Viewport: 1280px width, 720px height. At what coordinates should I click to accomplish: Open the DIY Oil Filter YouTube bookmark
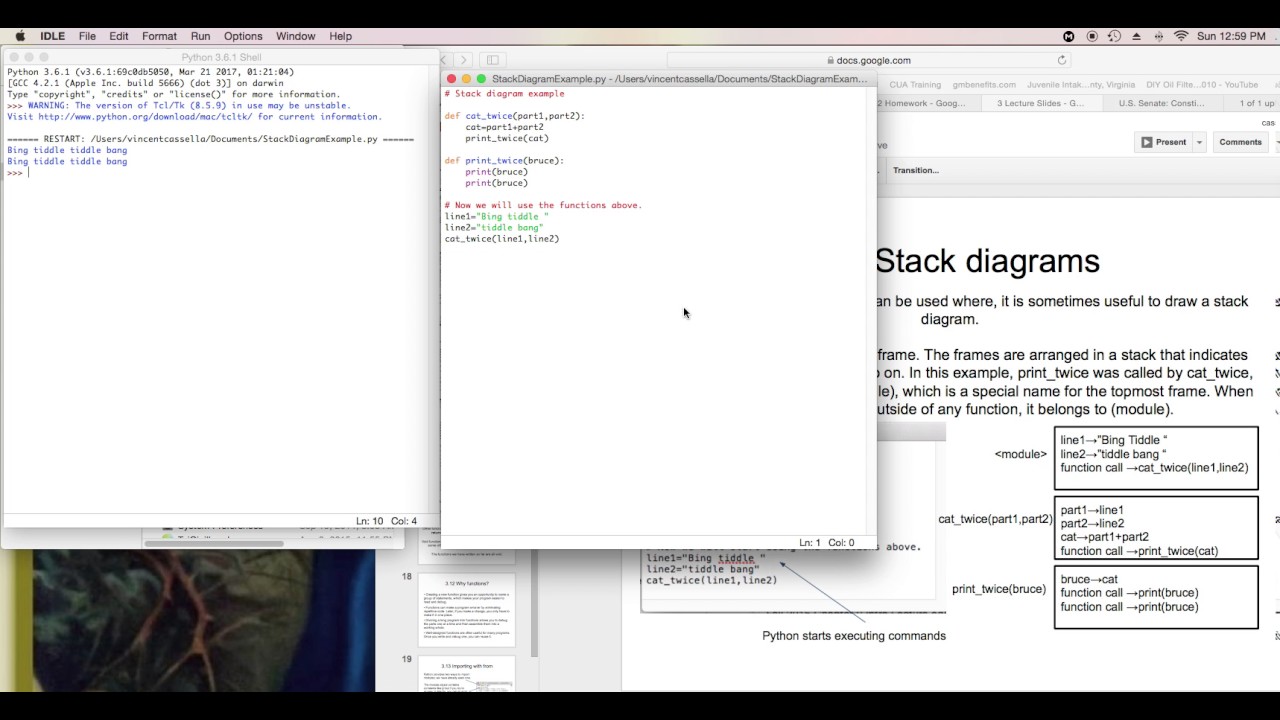coord(1202,85)
